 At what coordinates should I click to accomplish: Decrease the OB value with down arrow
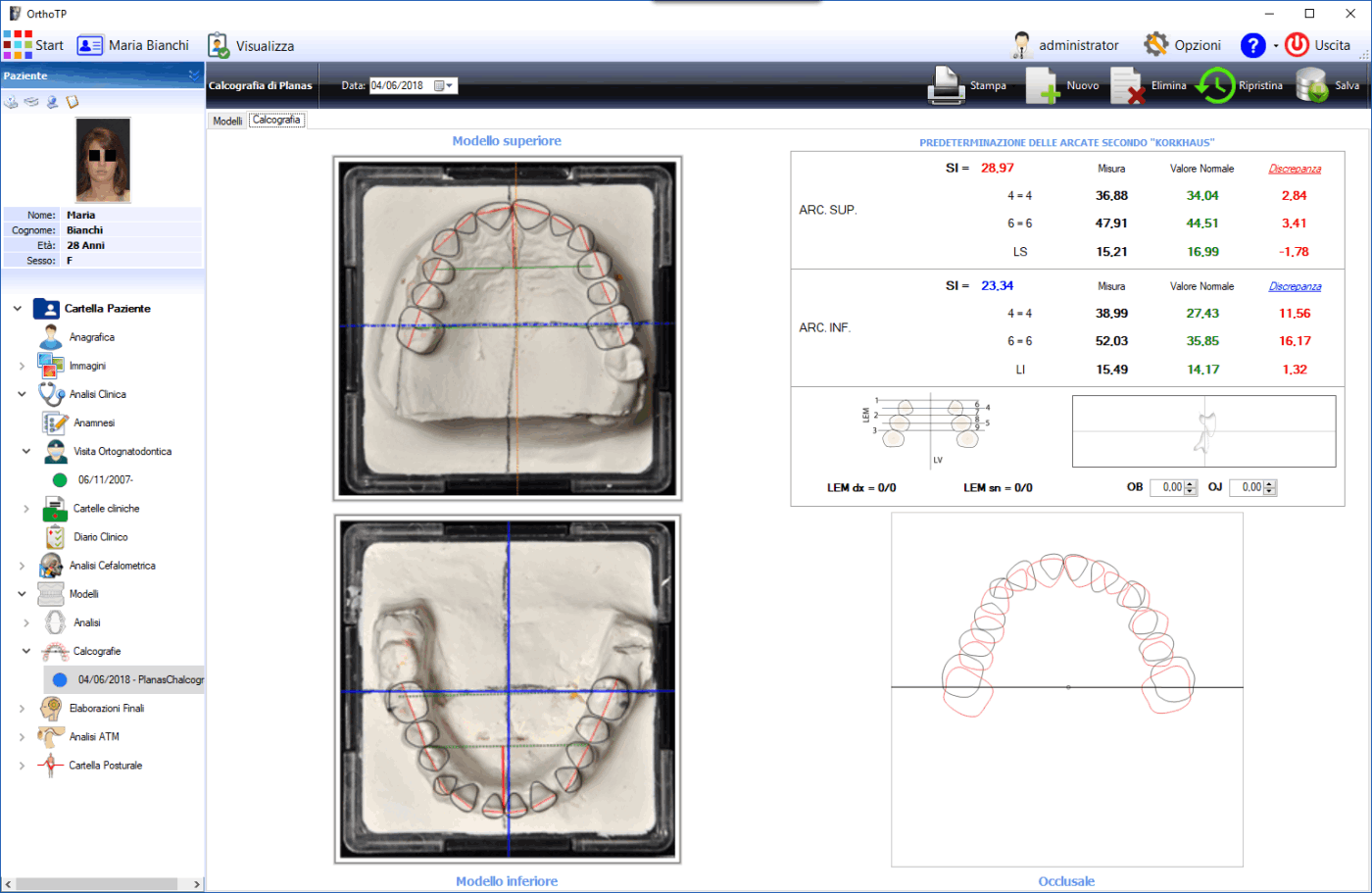pyautogui.click(x=1191, y=491)
